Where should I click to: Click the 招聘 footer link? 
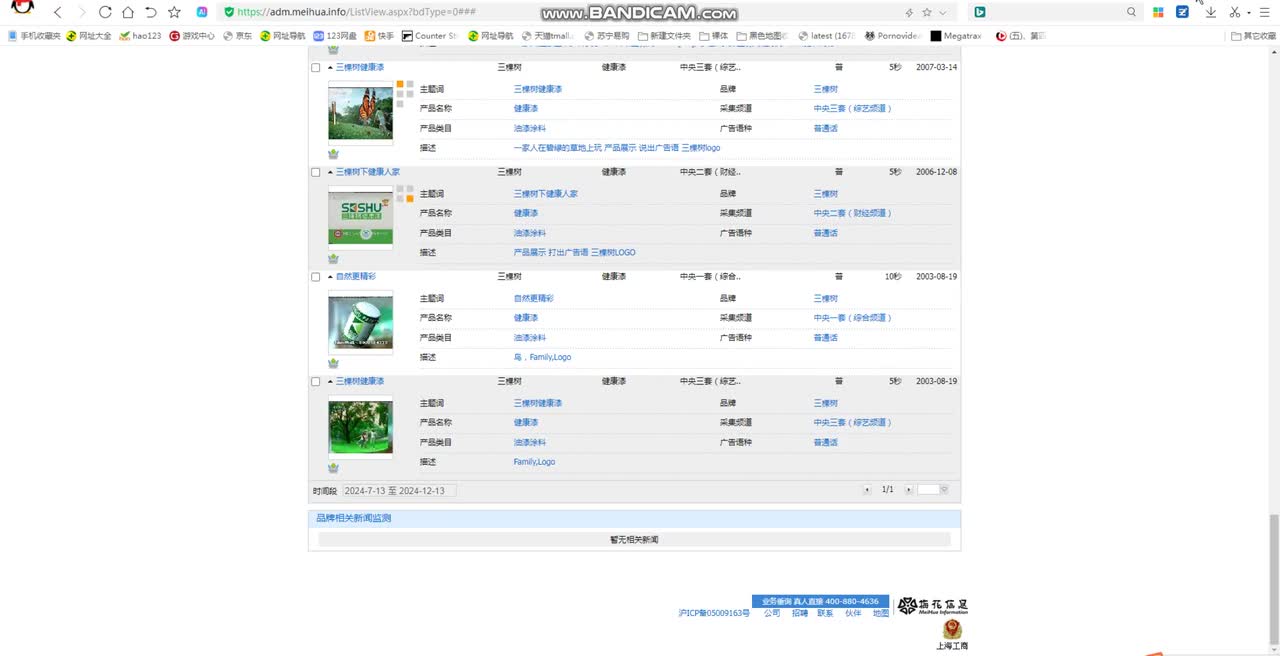pos(800,613)
